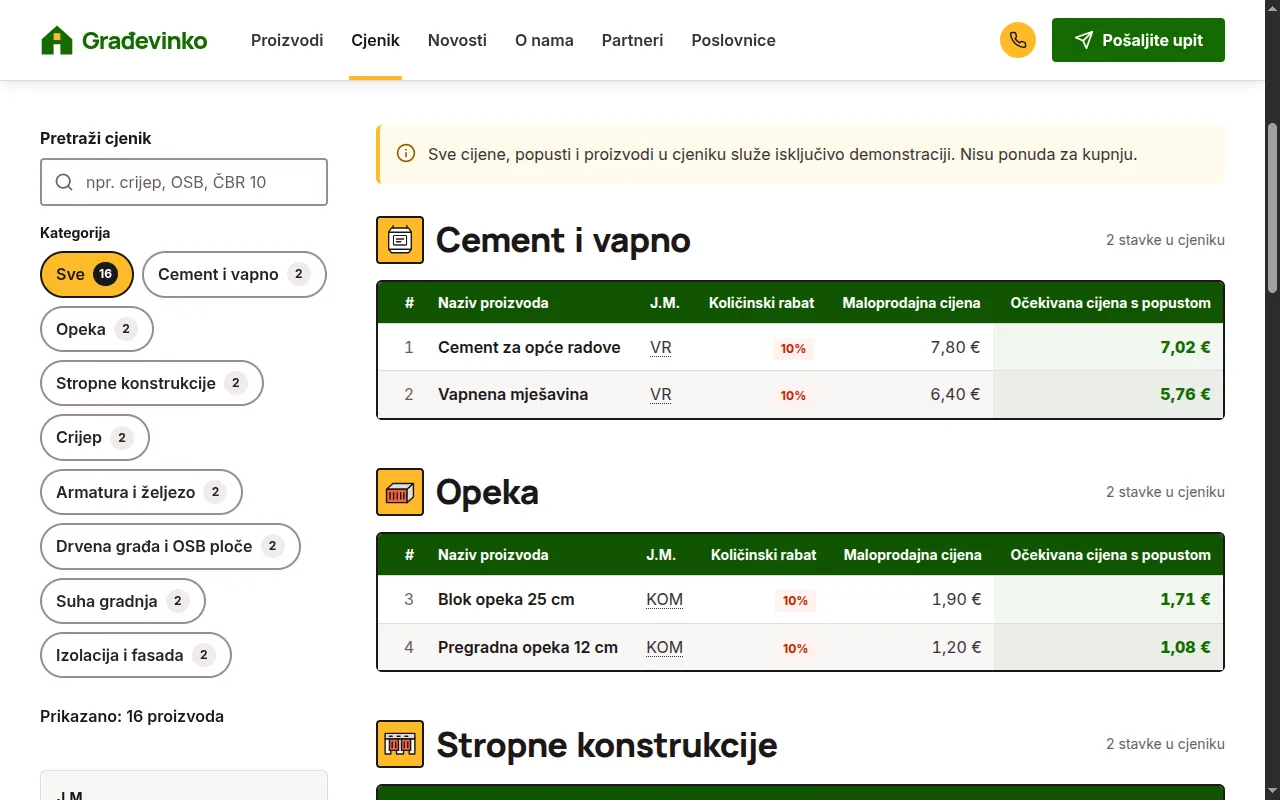Focus the Pretraži cjenik search field
The image size is (1280, 800).
pyautogui.click(x=184, y=182)
